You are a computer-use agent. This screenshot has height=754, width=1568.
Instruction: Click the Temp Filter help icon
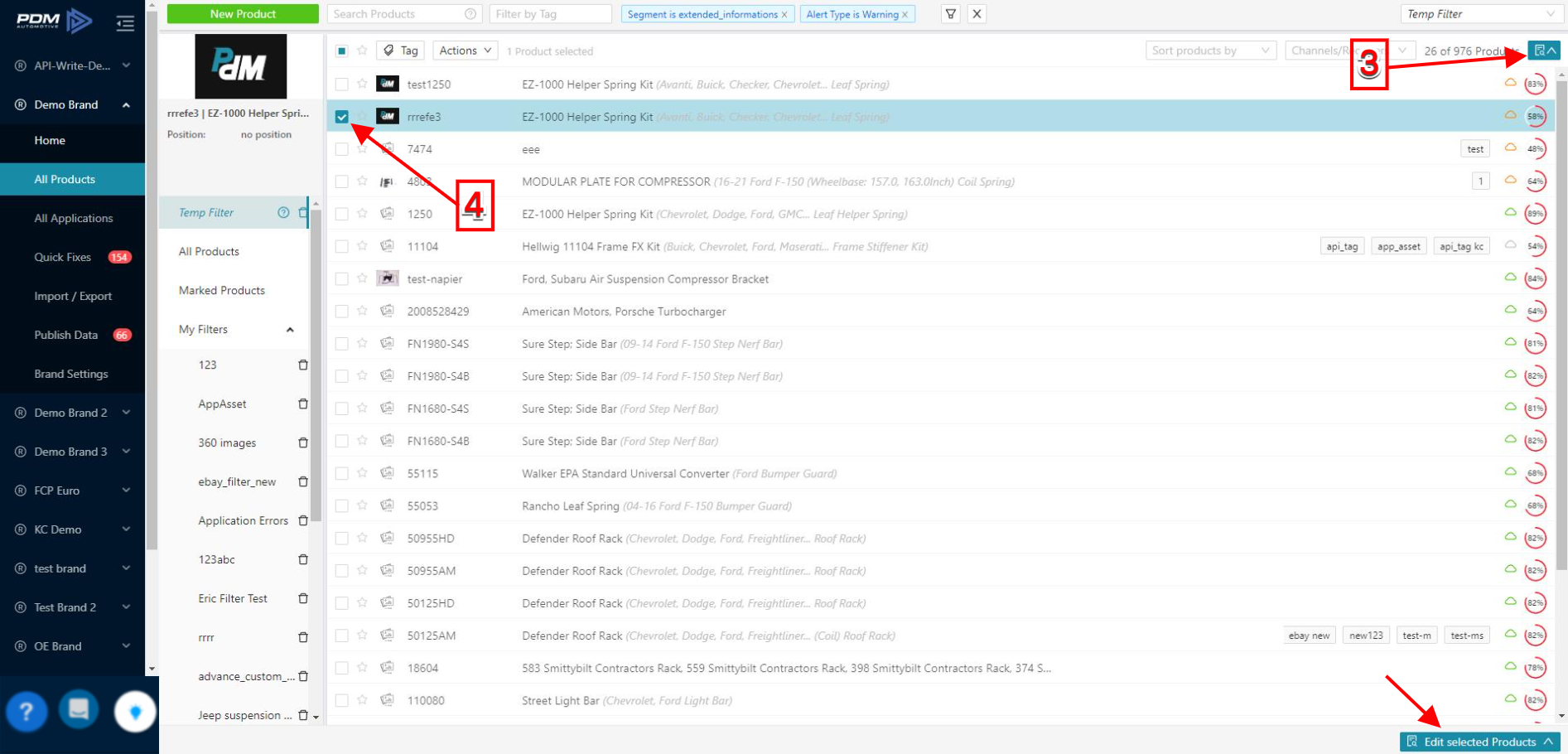283,213
